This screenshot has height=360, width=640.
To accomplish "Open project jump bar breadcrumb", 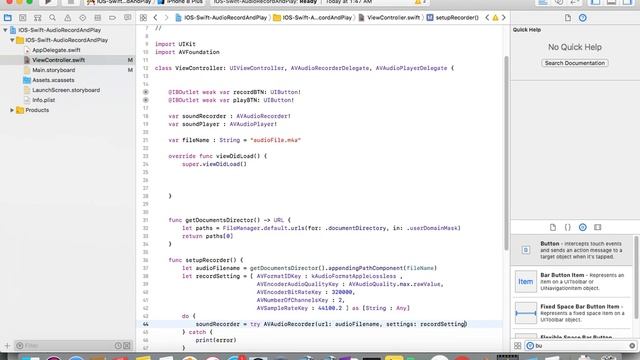I will 221,18.
